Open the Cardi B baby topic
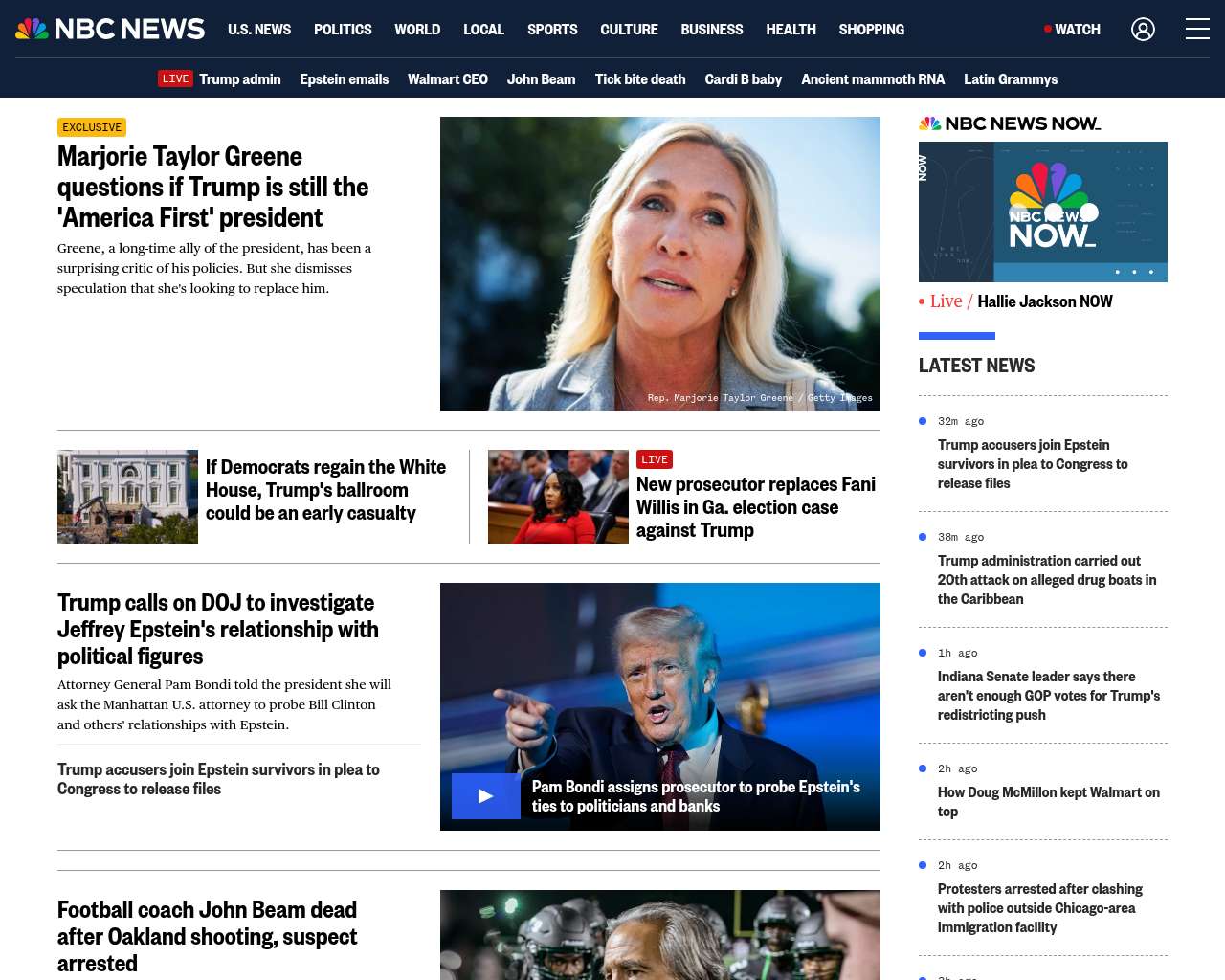The width and height of the screenshot is (1225, 980). coord(744,79)
